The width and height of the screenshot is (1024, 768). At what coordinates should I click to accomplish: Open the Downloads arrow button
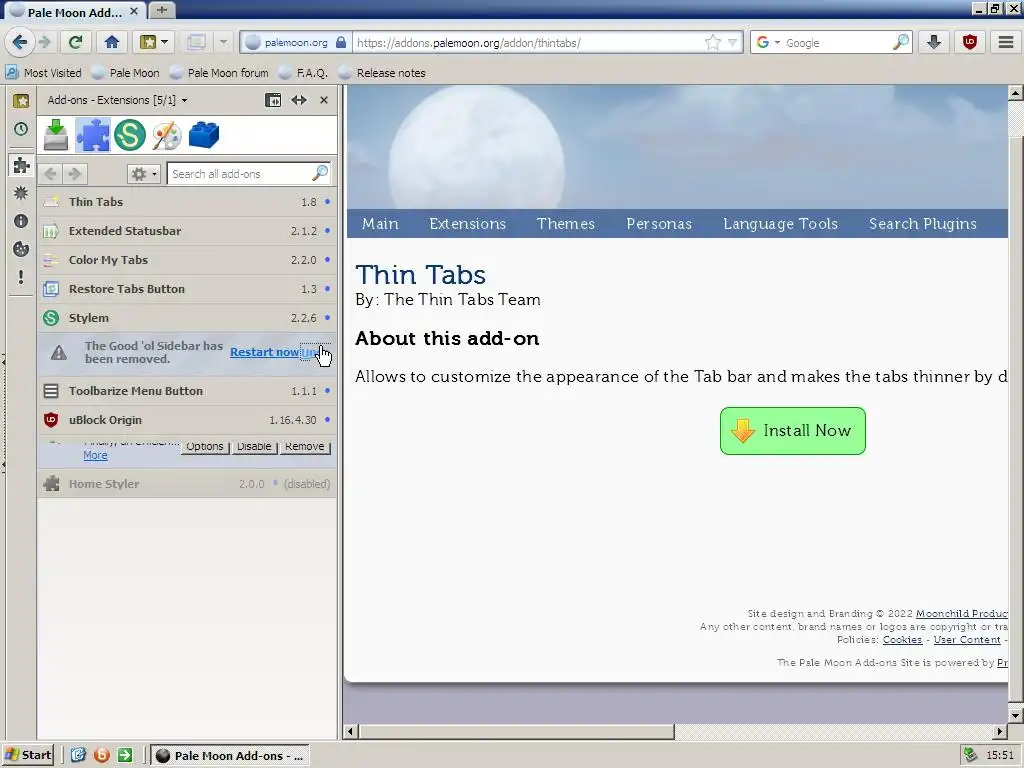pyautogui.click(x=934, y=42)
